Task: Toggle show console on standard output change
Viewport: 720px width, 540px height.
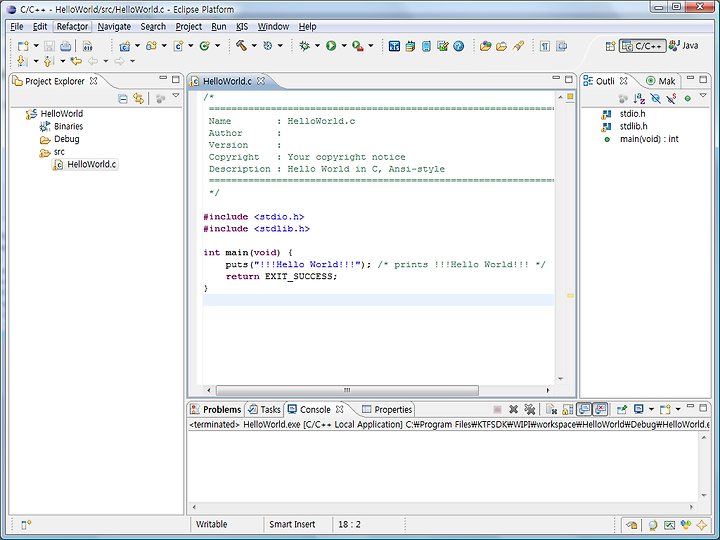Action: pyautogui.click(x=584, y=409)
